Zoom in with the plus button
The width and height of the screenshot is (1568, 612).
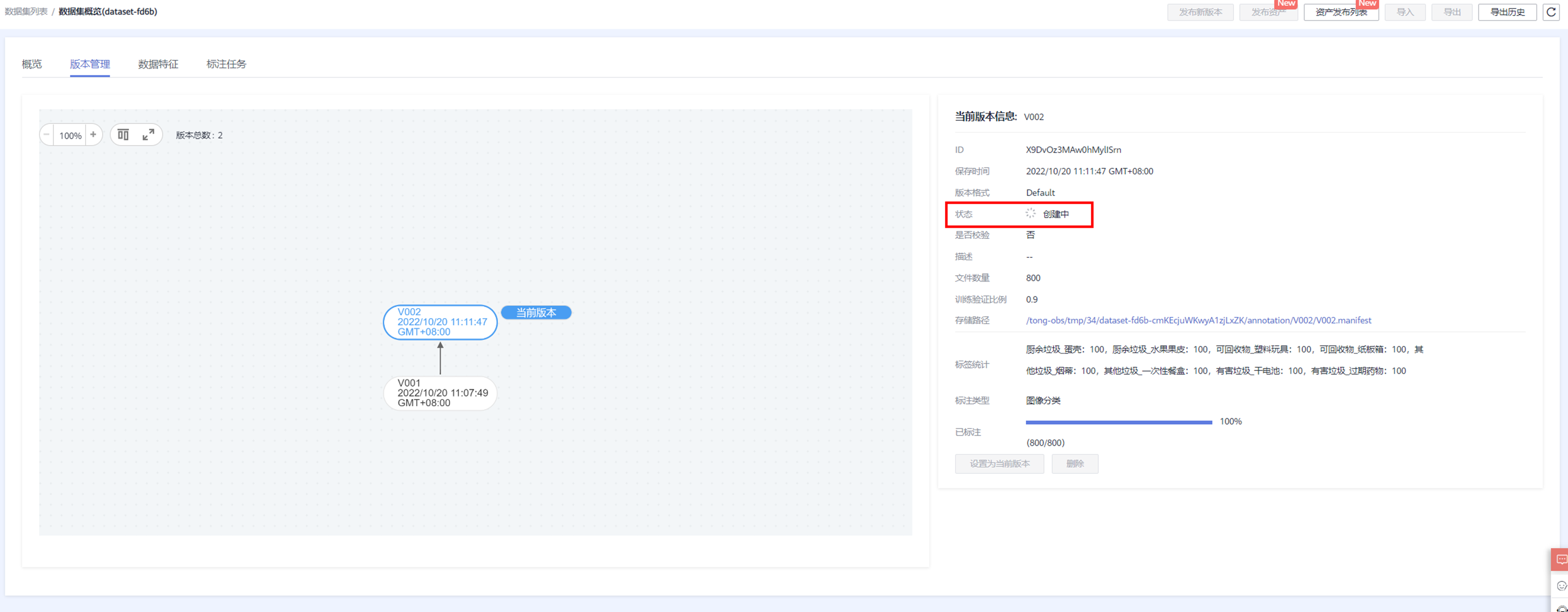tap(93, 135)
